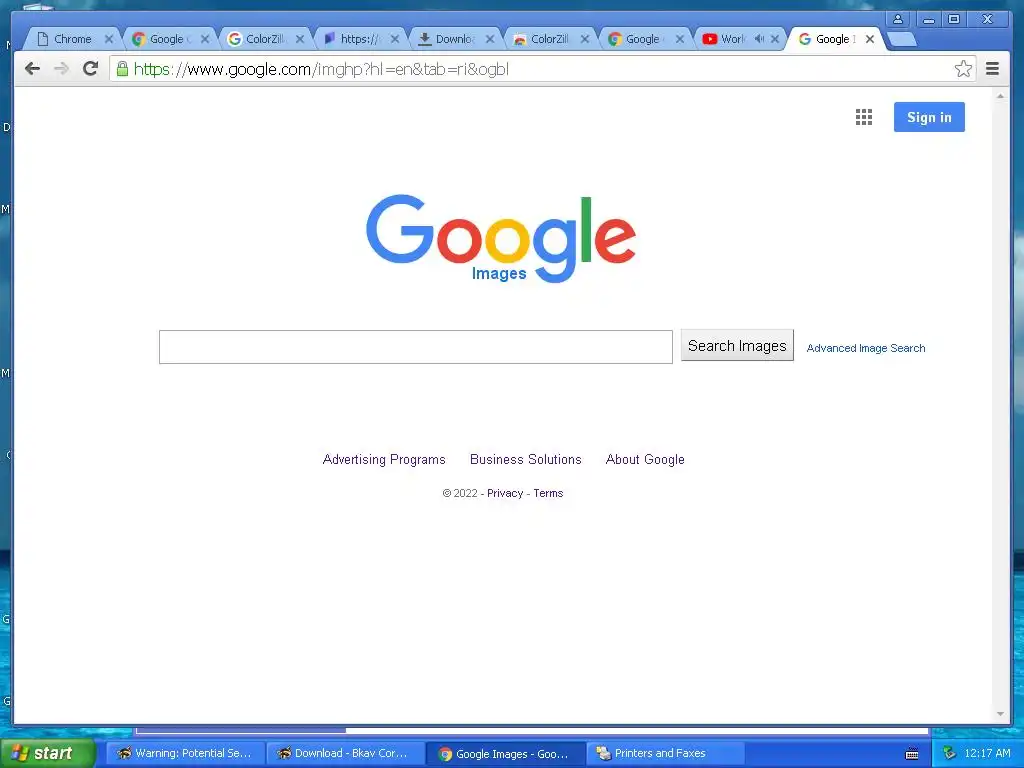Click the forward navigation arrow

click(x=61, y=69)
